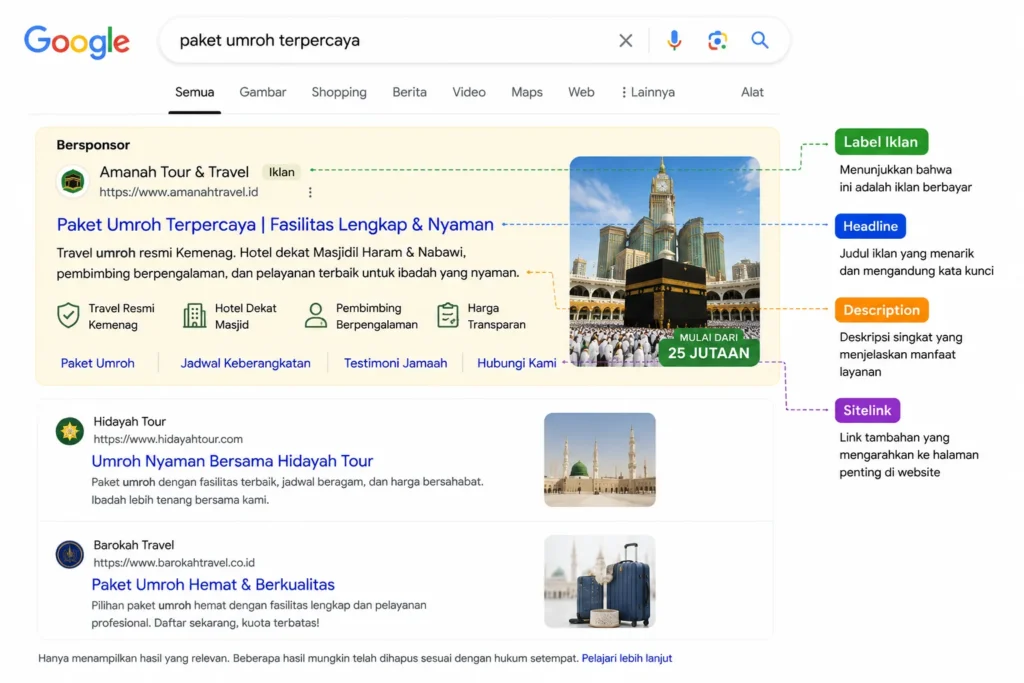Click the Mulai Dari 25 Jutaan price badge

pos(709,347)
